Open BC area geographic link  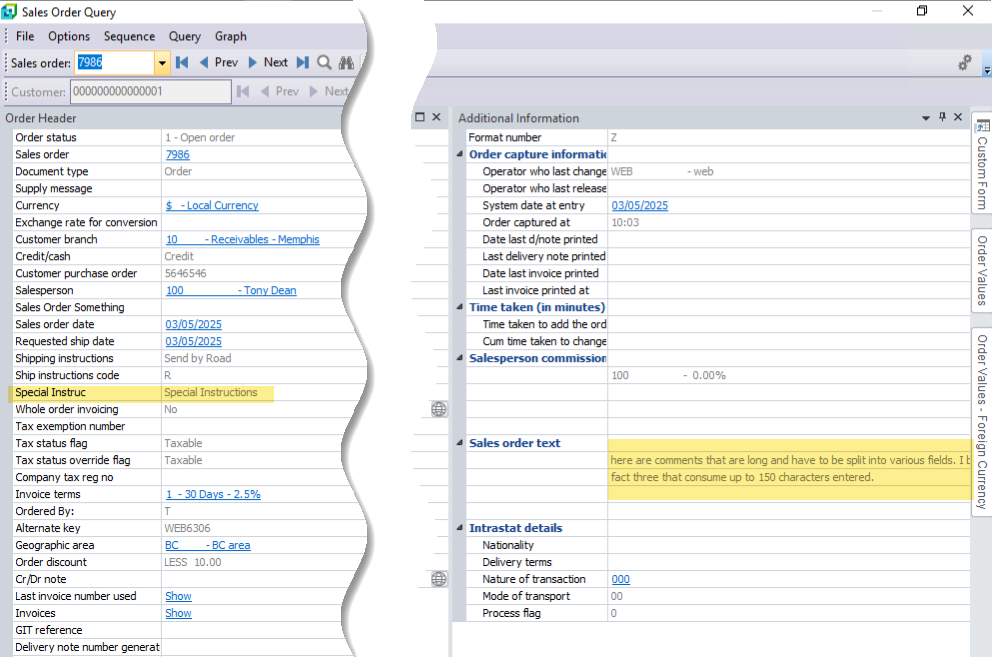coord(208,545)
